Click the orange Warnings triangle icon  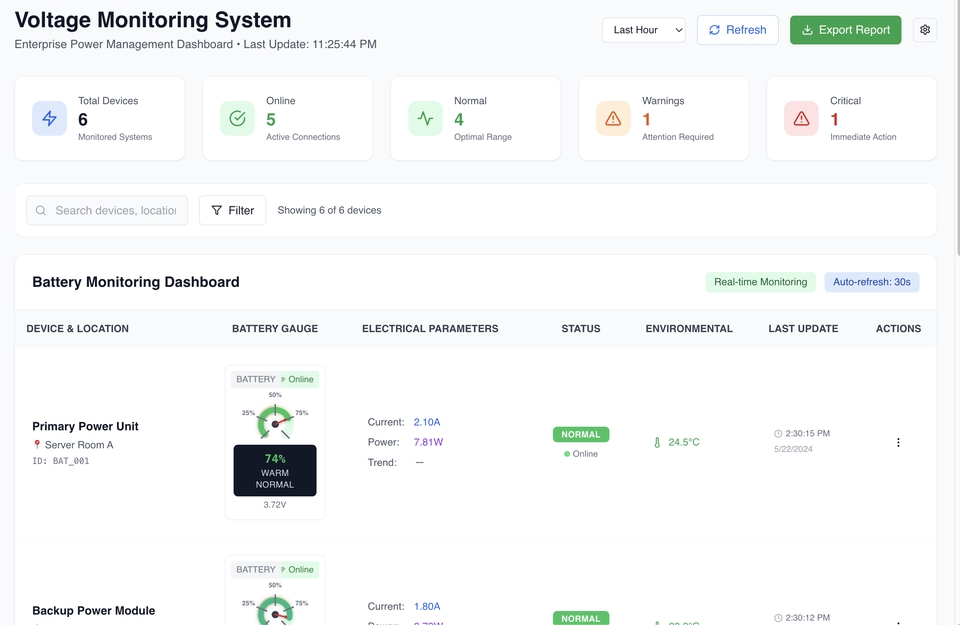613,118
